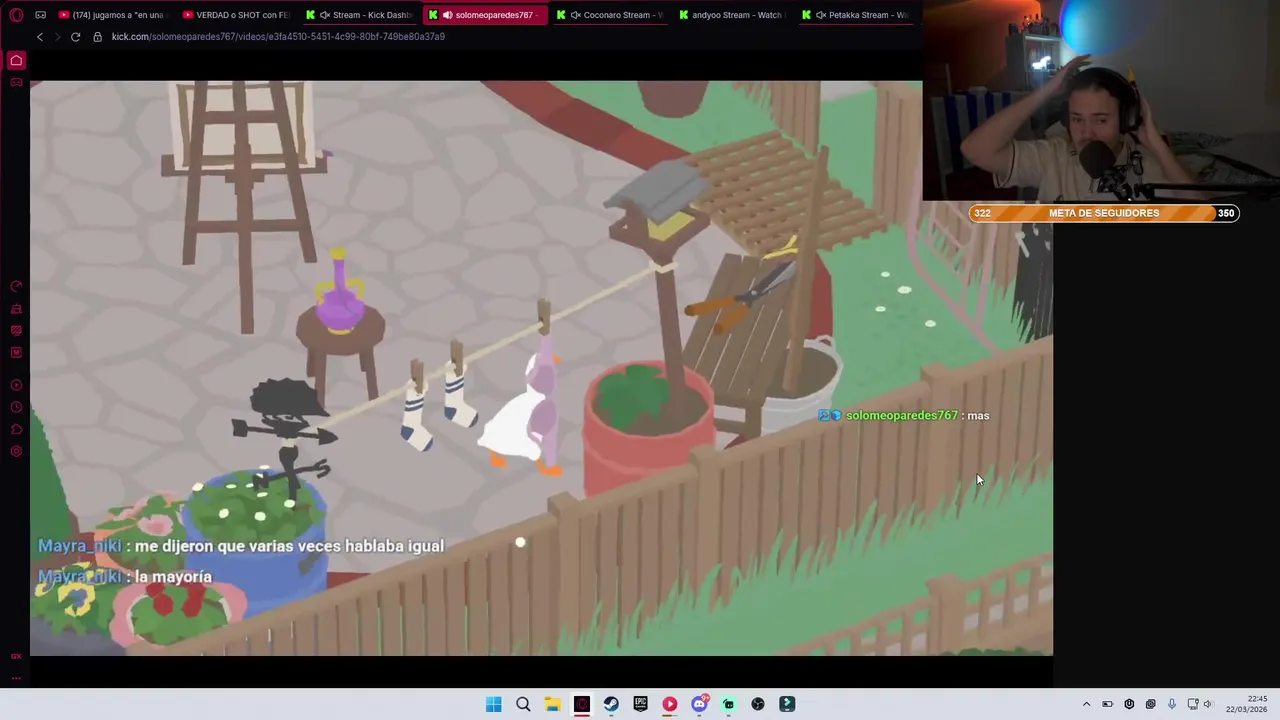Viewport: 1280px width, 720px height.
Task: Open Settings gear icon in sidebar
Action: [x=16, y=451]
